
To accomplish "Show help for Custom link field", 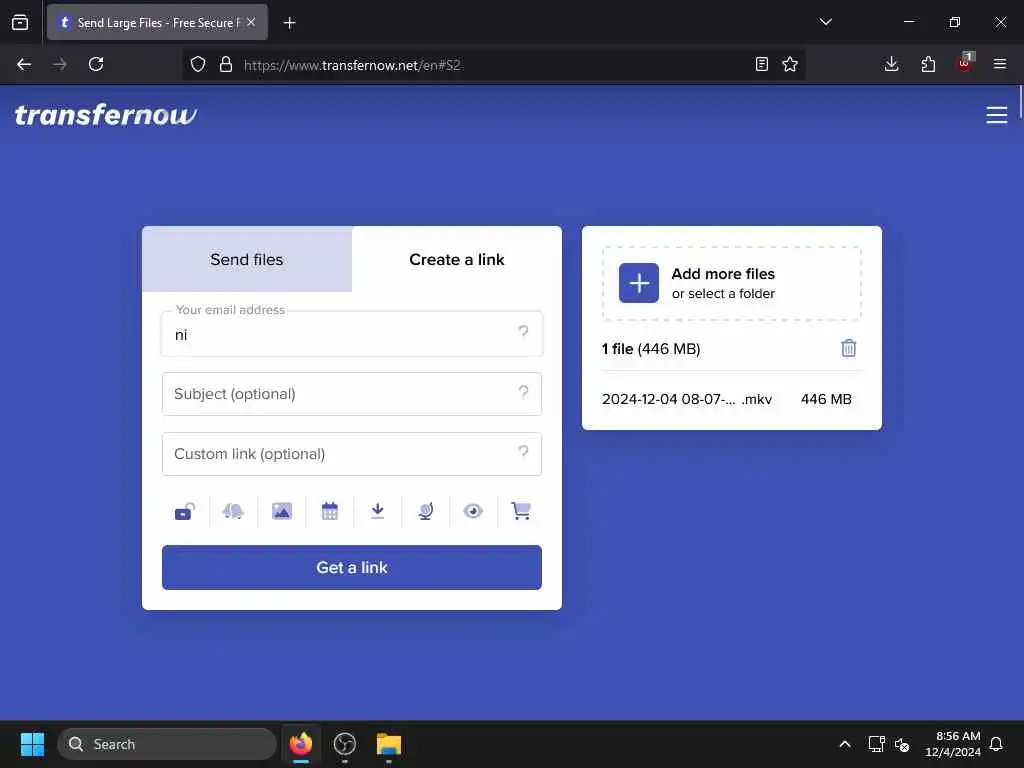I will click(x=523, y=453).
